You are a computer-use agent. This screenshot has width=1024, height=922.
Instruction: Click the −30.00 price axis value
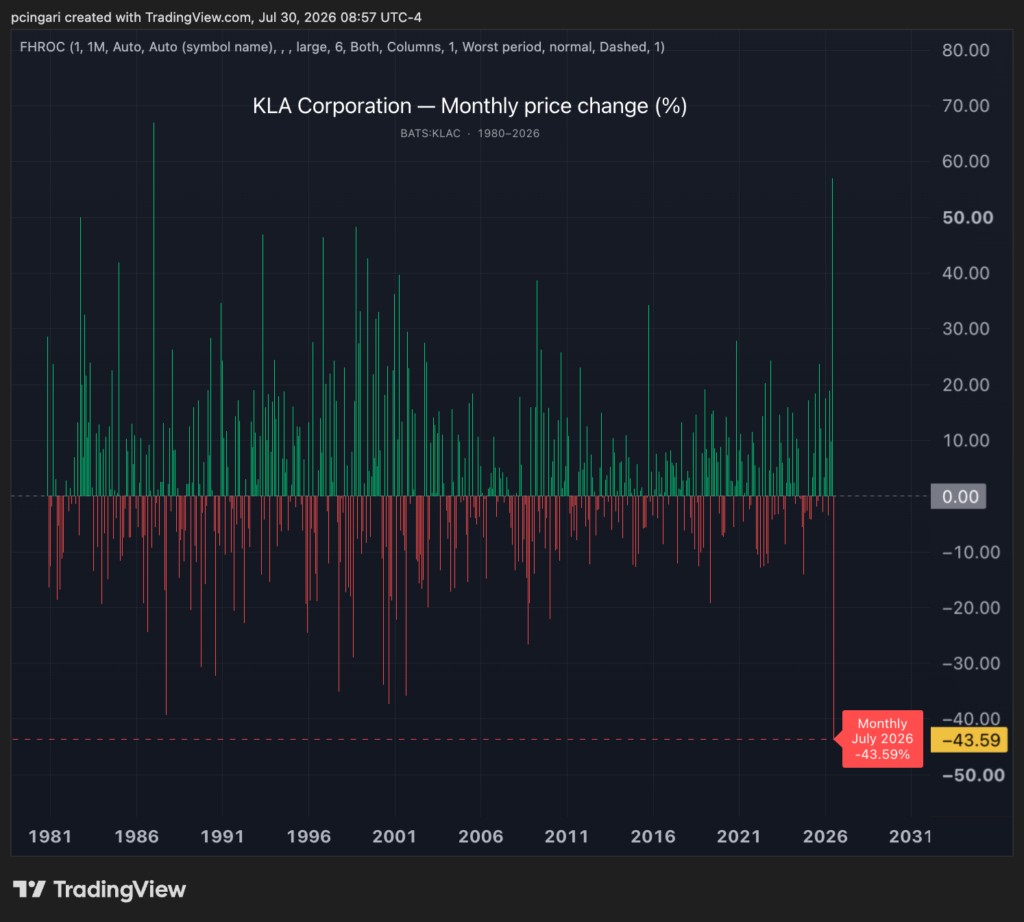click(x=970, y=663)
